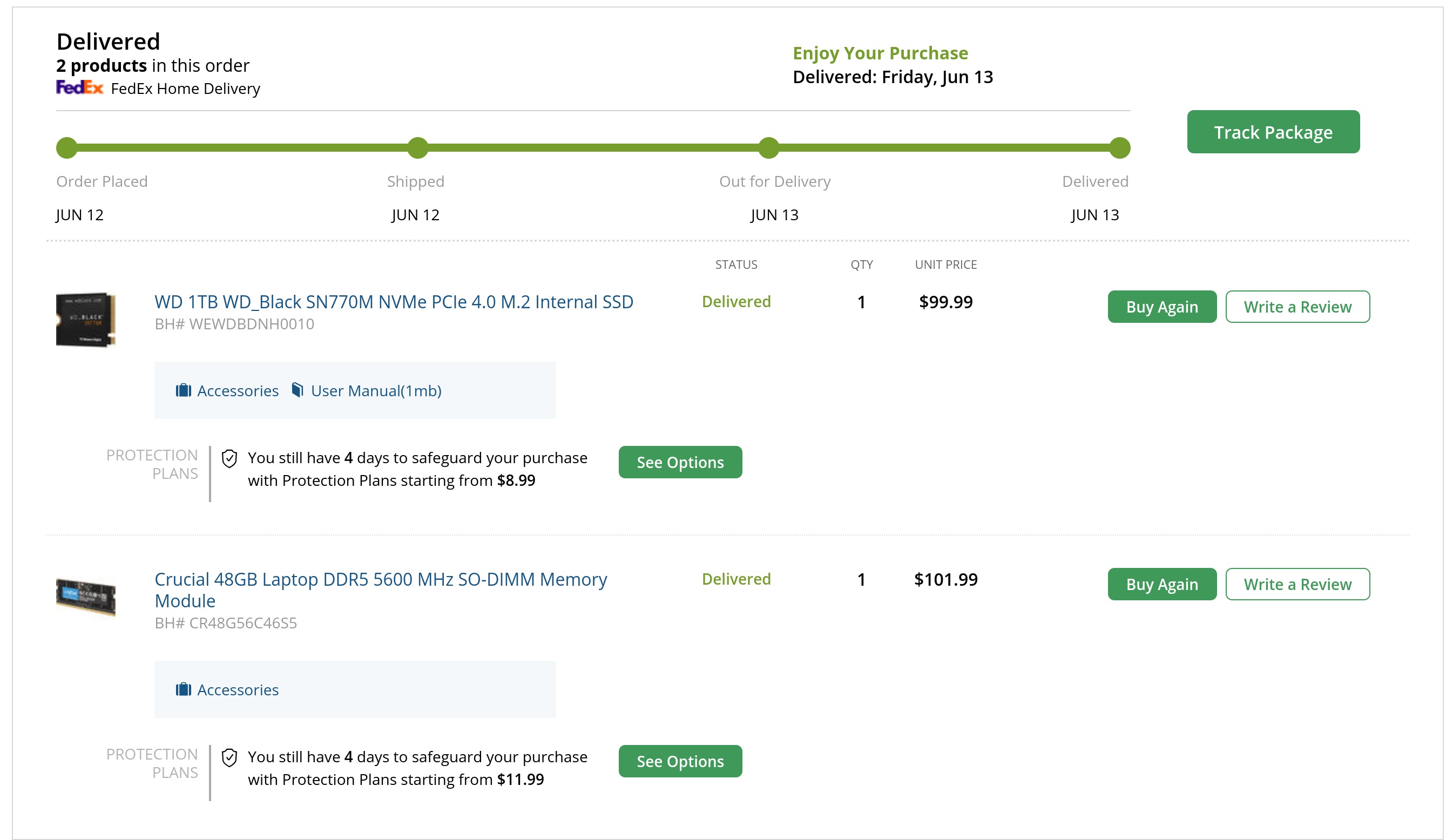Click the Track Package button

[x=1273, y=132]
